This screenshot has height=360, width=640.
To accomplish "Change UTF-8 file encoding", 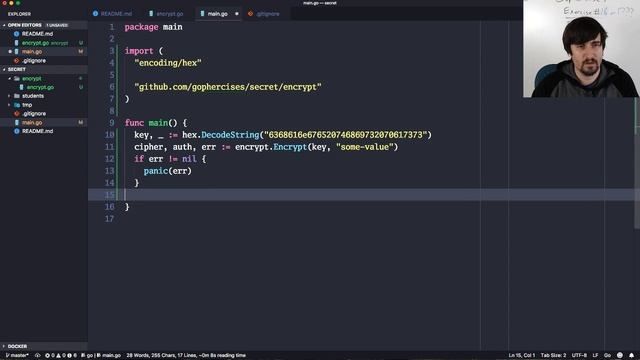I will (579, 356).
